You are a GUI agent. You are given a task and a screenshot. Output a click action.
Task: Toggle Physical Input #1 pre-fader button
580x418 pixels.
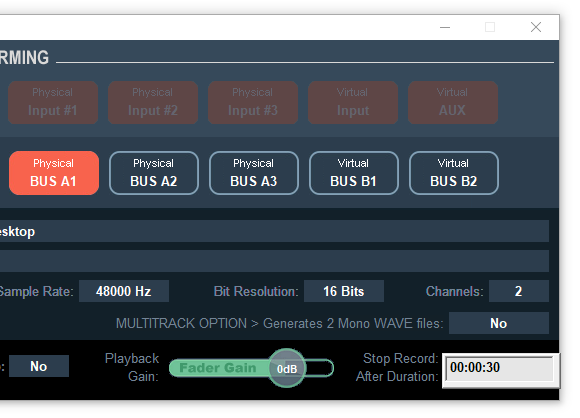(x=53, y=102)
